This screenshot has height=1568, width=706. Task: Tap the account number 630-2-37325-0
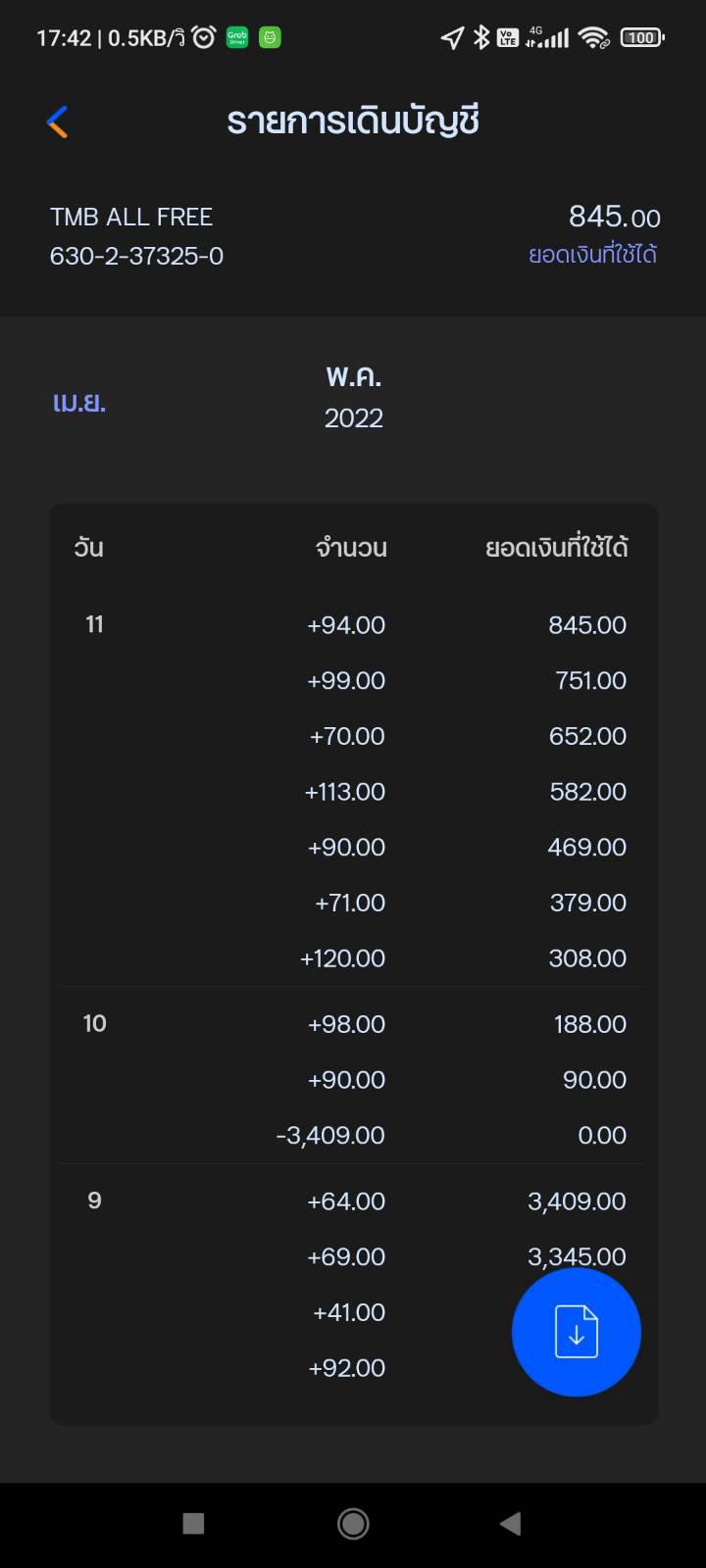point(136,256)
